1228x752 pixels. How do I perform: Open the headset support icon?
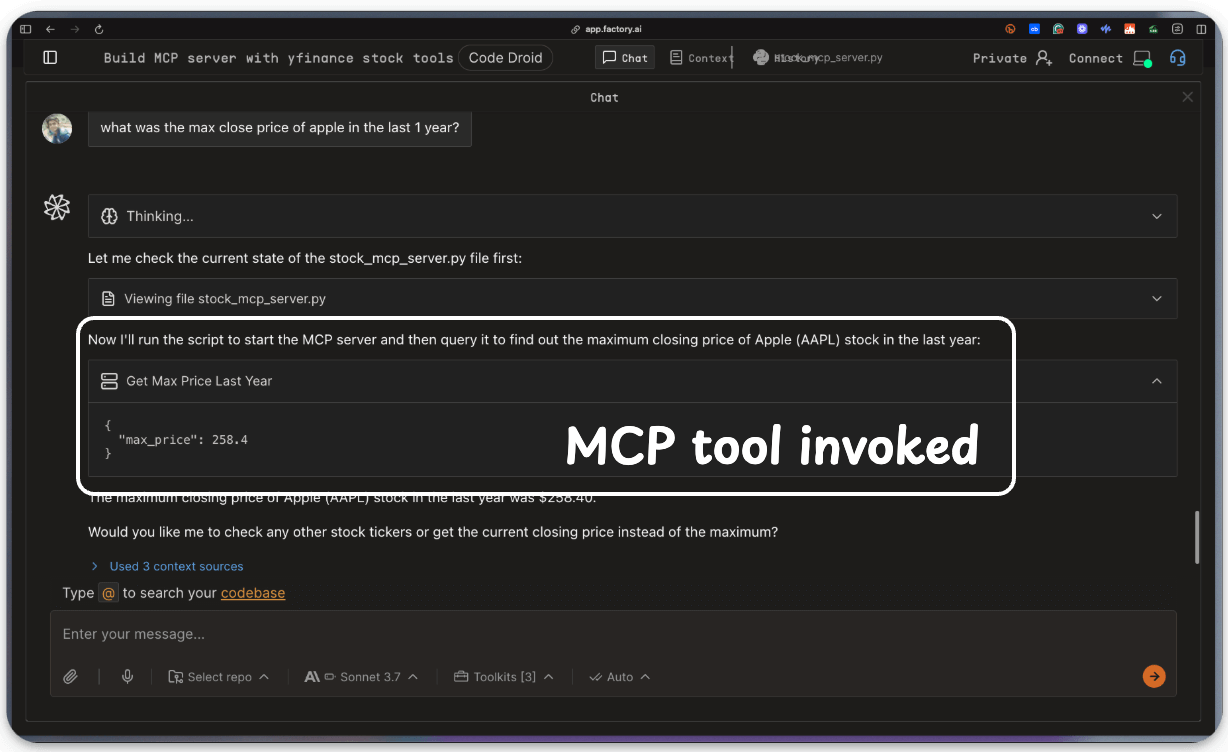pyautogui.click(x=1178, y=58)
